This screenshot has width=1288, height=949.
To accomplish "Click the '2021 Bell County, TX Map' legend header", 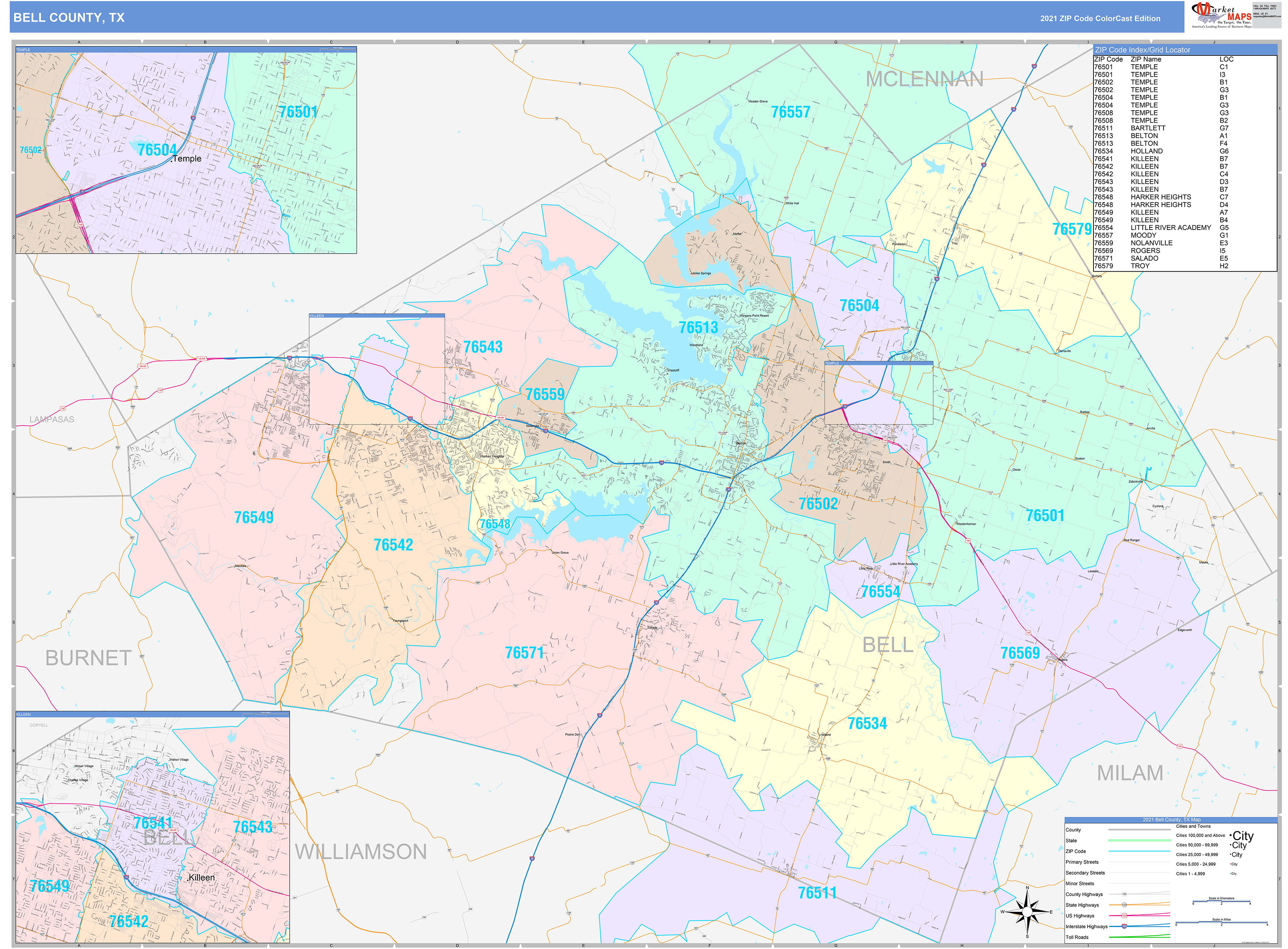I will coord(1171,820).
